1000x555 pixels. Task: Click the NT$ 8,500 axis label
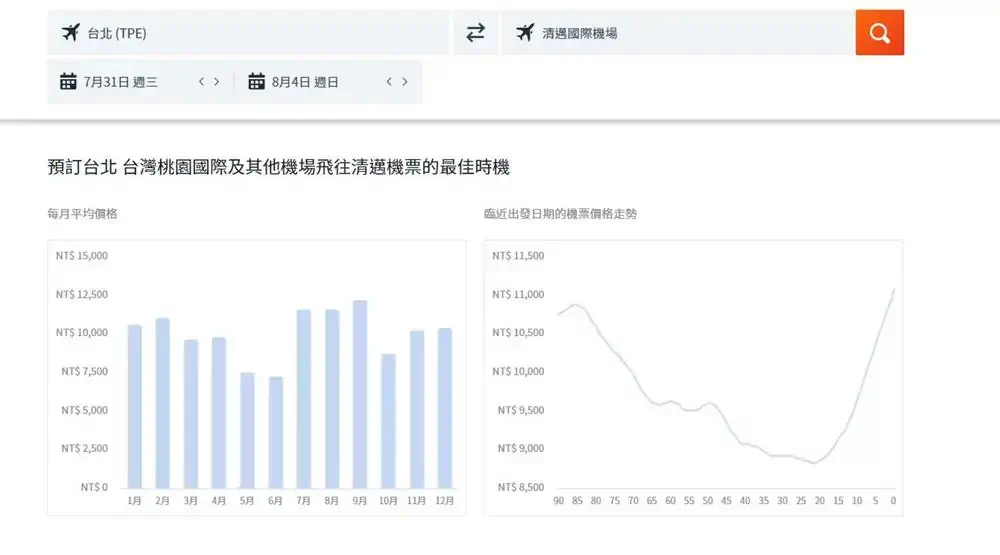tap(521, 487)
